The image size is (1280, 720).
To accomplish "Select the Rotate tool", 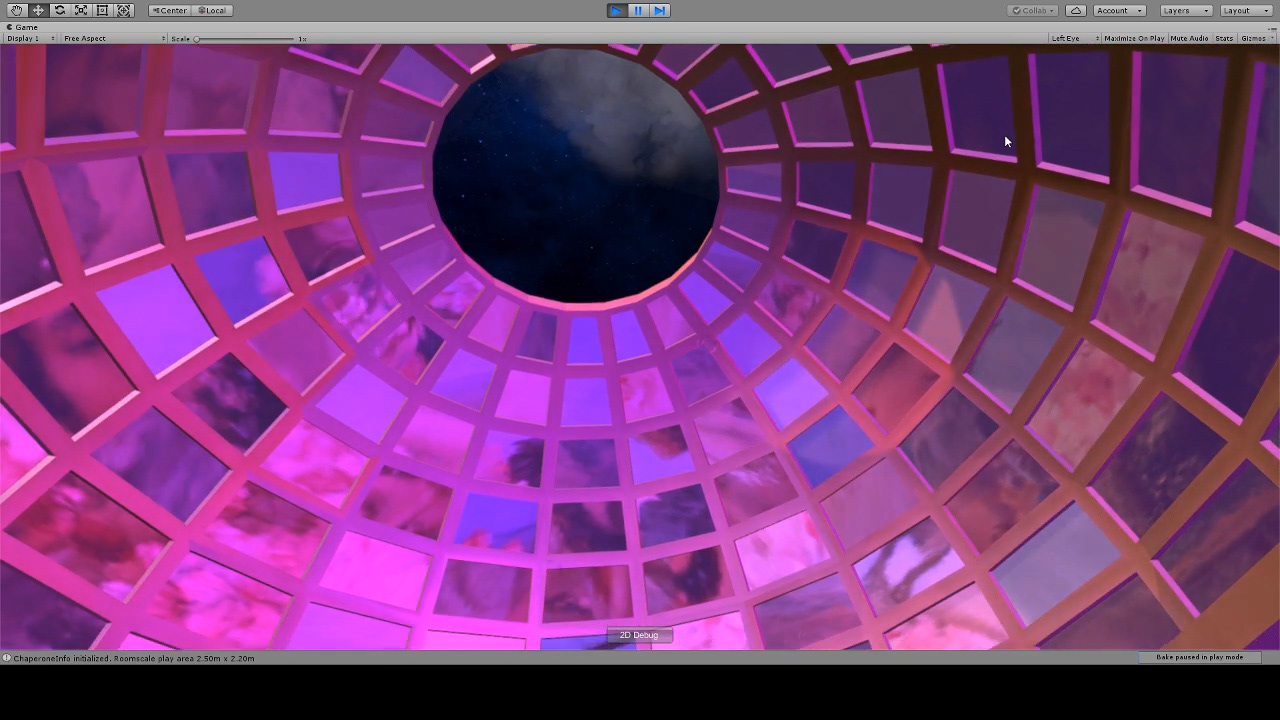I will pos(60,10).
